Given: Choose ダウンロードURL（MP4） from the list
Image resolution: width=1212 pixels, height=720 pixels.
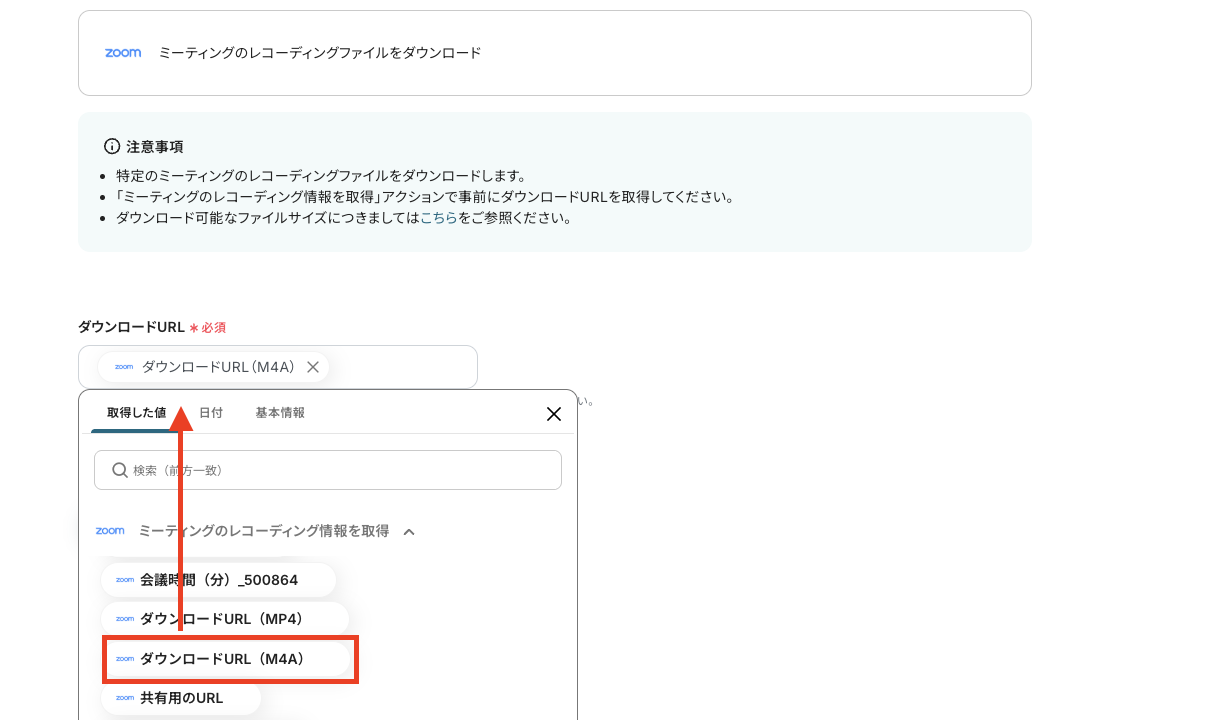Looking at the screenshot, I should 222,619.
